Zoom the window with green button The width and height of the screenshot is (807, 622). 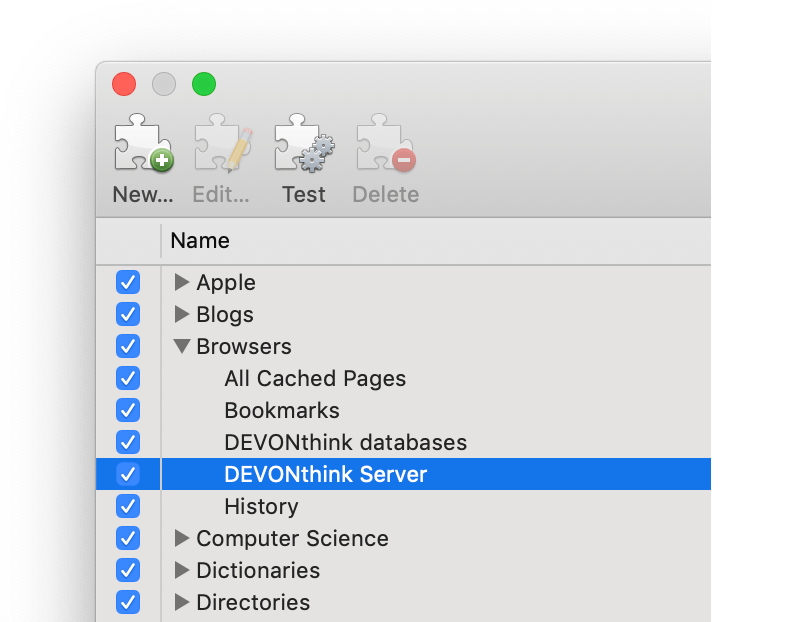pyautogui.click(x=204, y=84)
